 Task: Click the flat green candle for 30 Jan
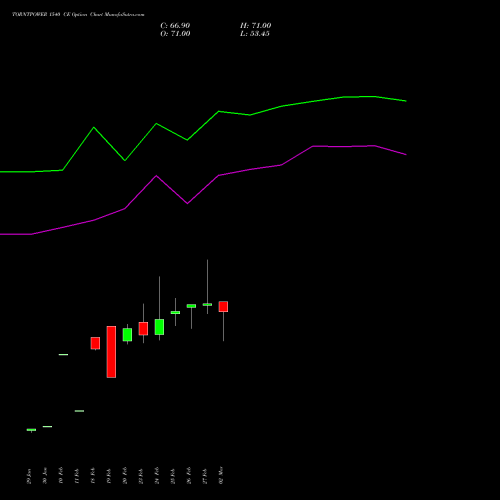(47, 426)
